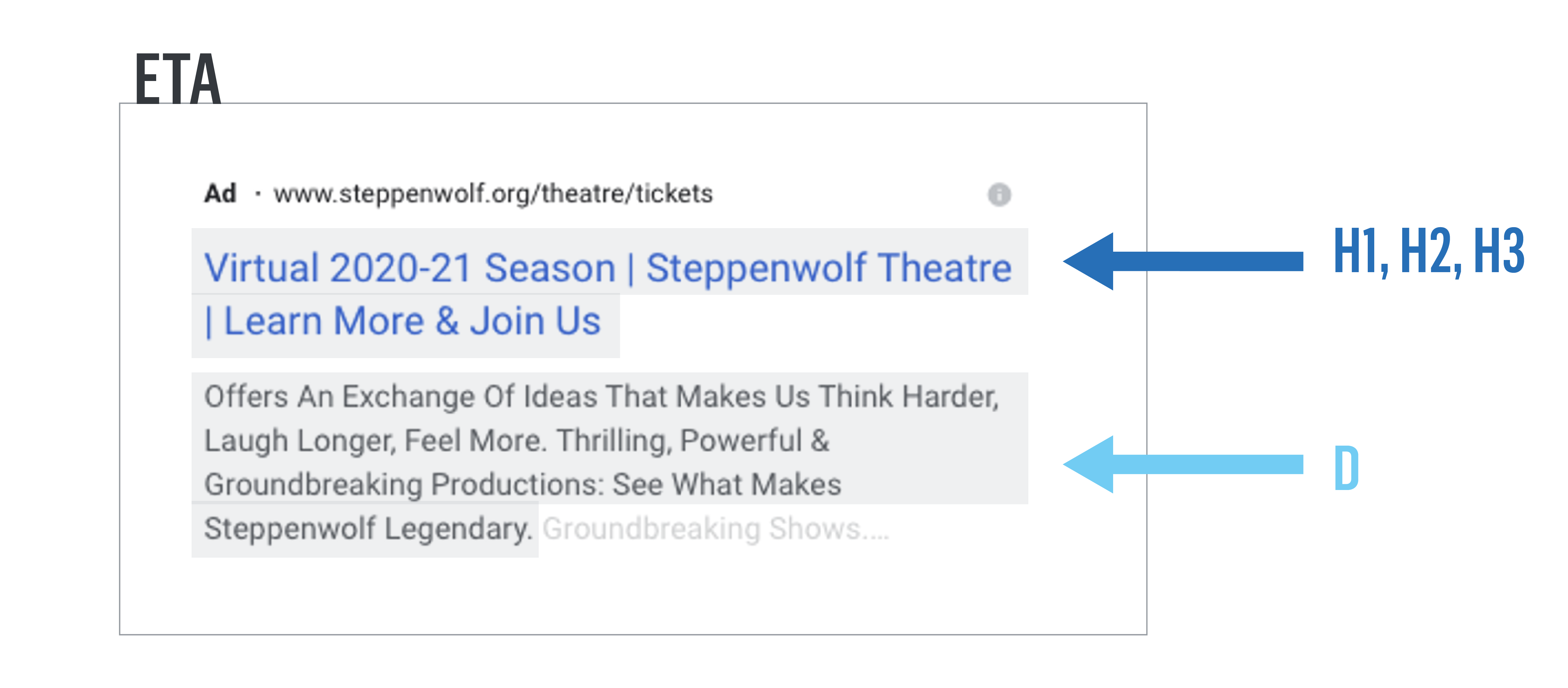
Task: Click the ETA heading above the box
Action: [x=177, y=79]
